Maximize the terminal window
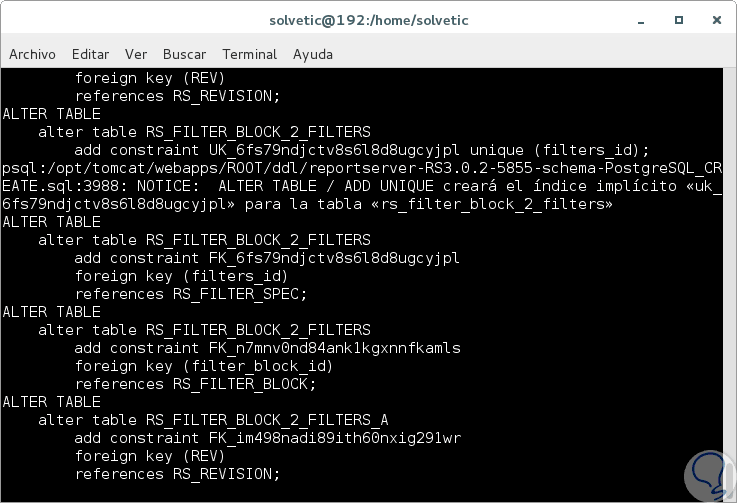The width and height of the screenshot is (737, 503). coord(680,20)
